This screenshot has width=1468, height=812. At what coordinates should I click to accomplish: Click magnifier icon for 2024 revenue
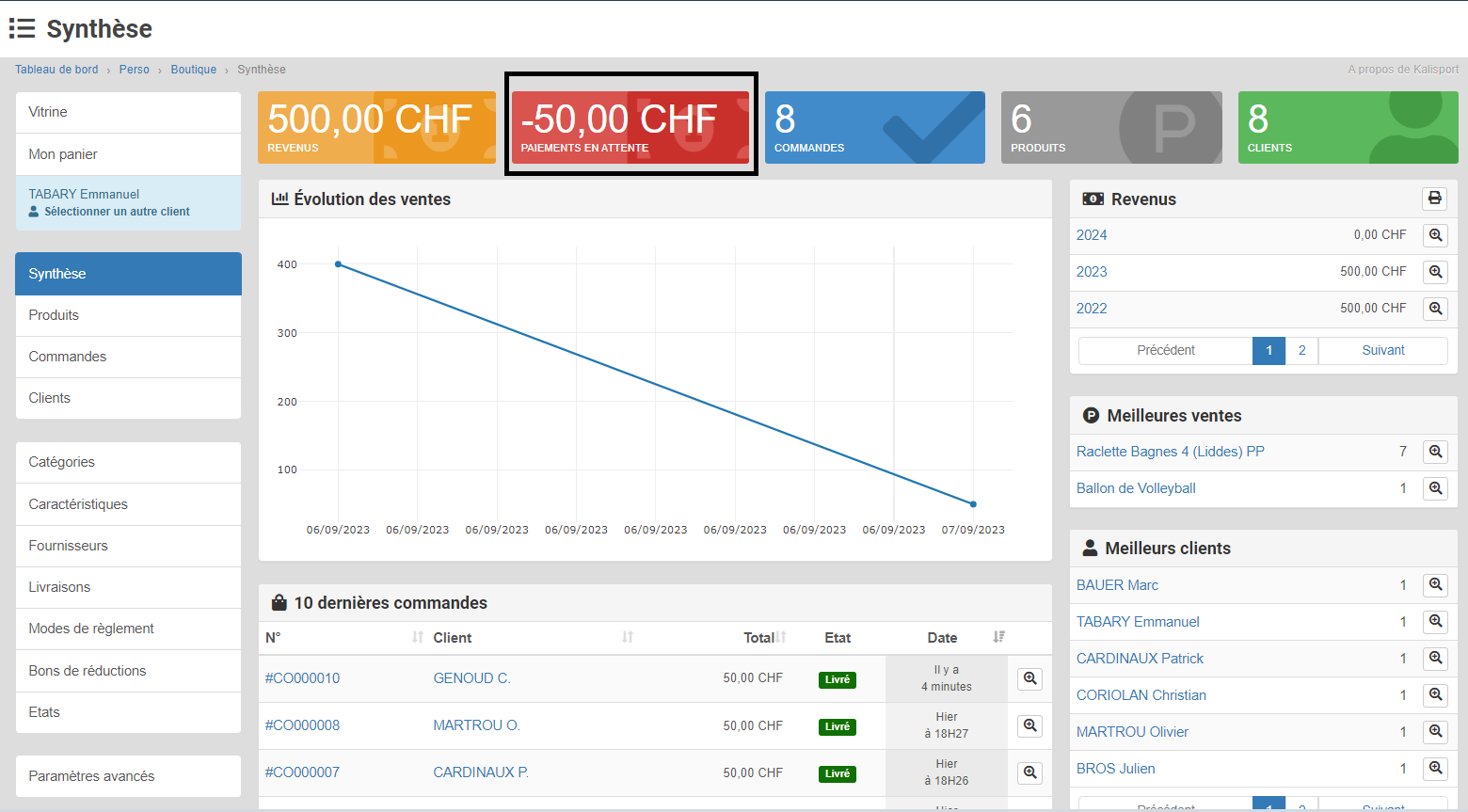click(1435, 235)
